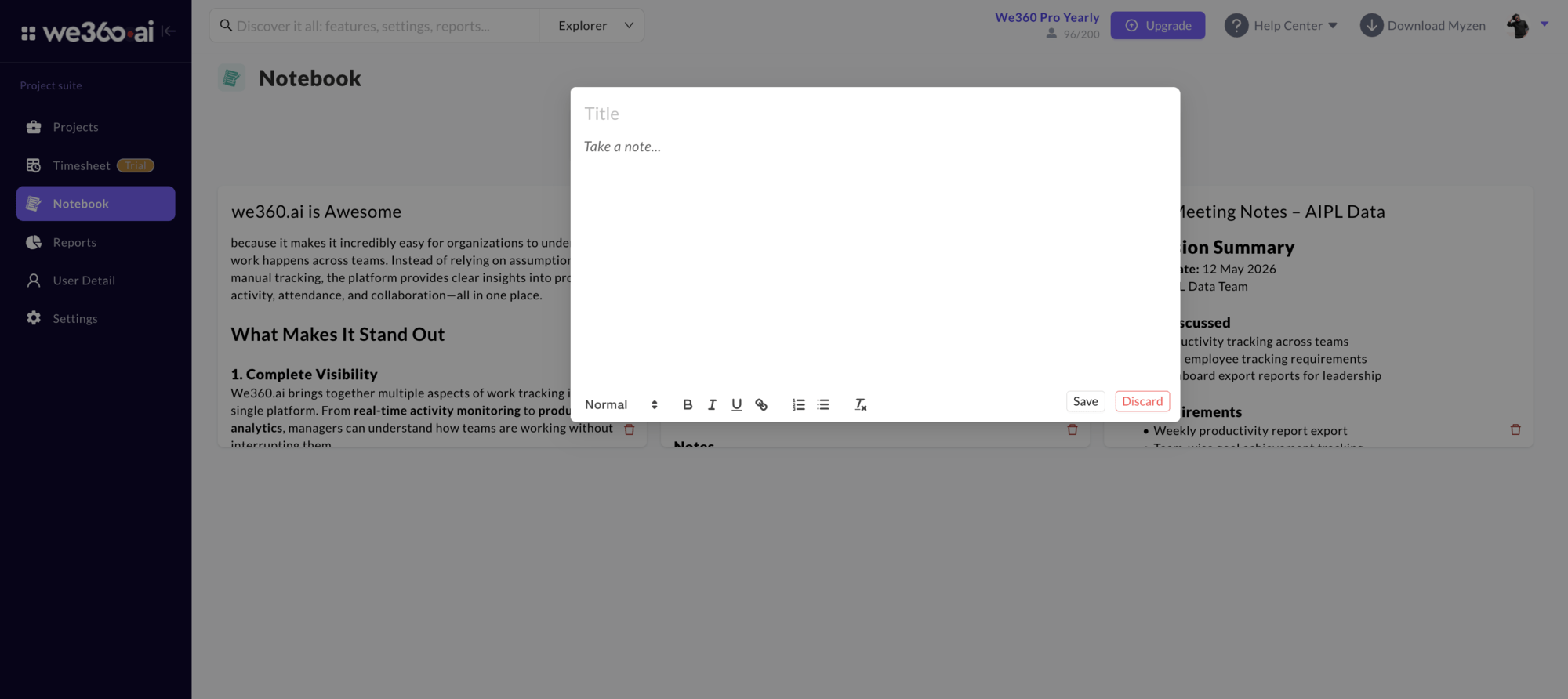Open the app grid icon beside logo
The height and width of the screenshot is (699, 1568).
[x=28, y=33]
